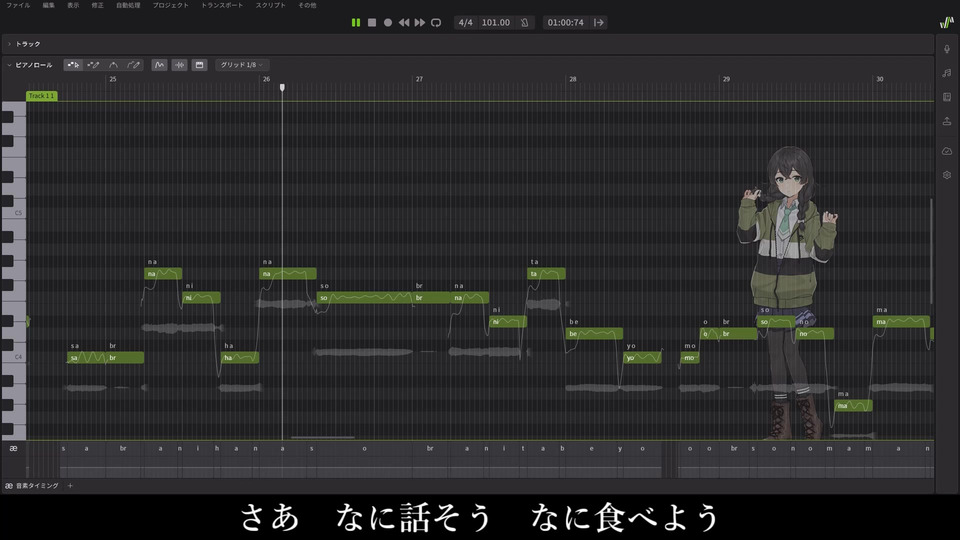The width and height of the screenshot is (960, 540).
Task: Collapse the ピアノロール panel
Action: point(9,65)
